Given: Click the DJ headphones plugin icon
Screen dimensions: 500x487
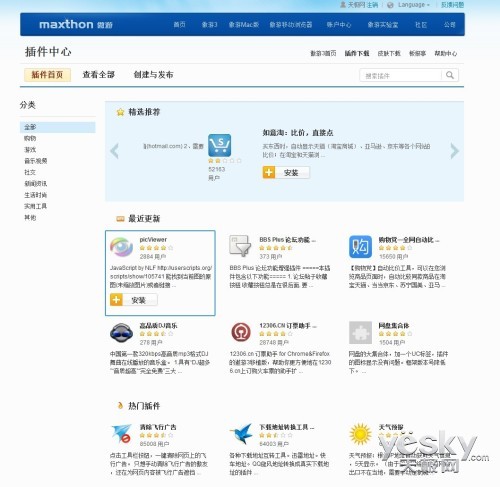Looking at the screenshot, I should [x=121, y=333].
